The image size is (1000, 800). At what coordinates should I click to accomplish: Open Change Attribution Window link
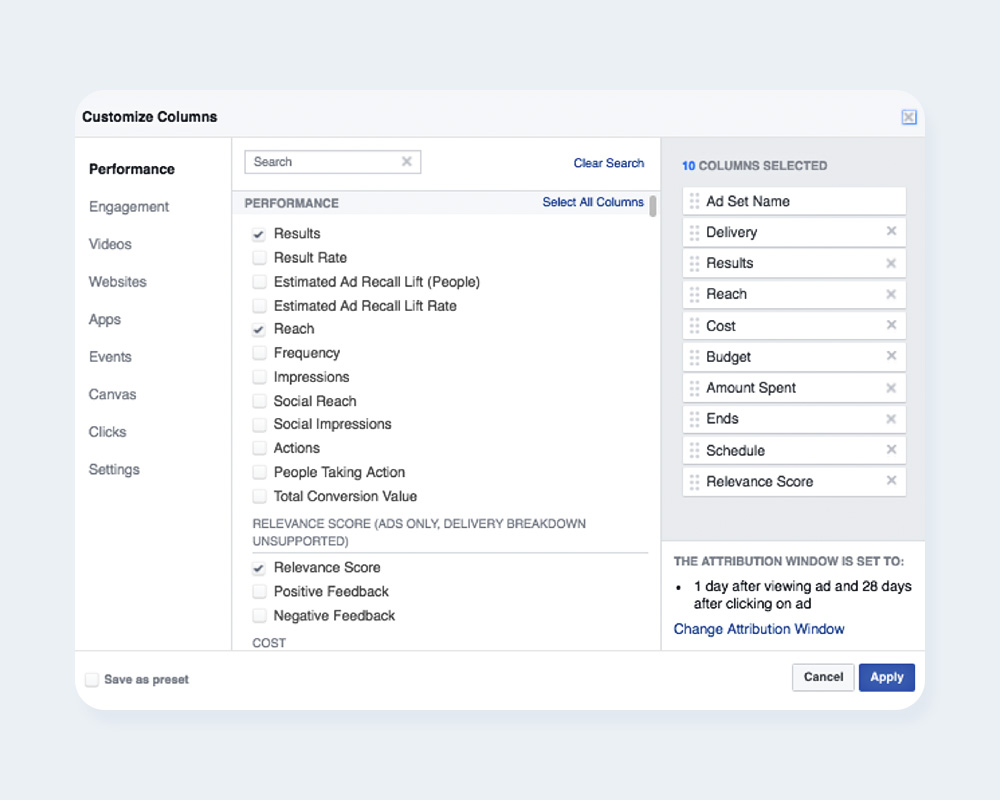758,629
